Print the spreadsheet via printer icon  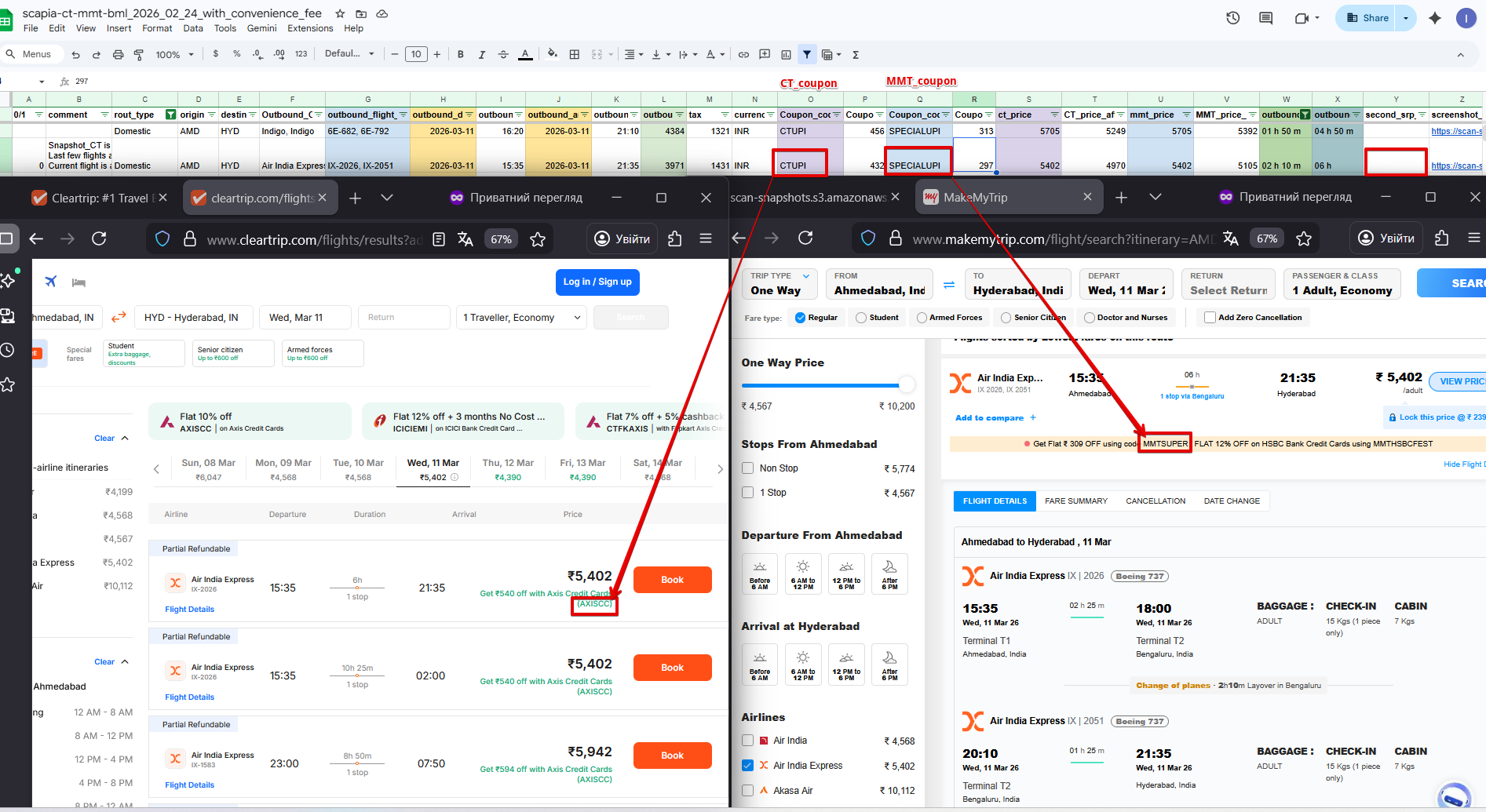[x=118, y=55]
